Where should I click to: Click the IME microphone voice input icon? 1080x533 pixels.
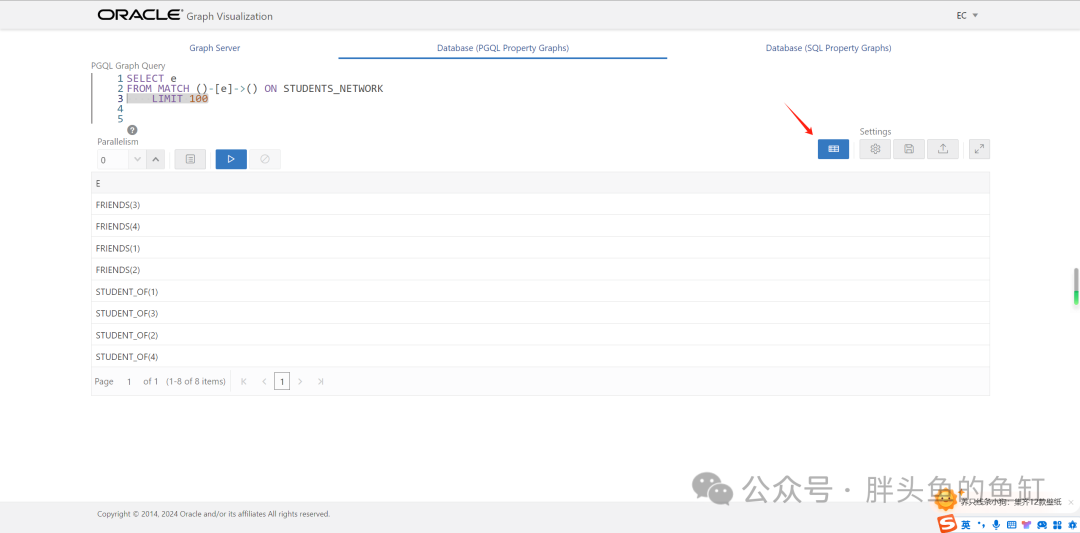coord(996,525)
